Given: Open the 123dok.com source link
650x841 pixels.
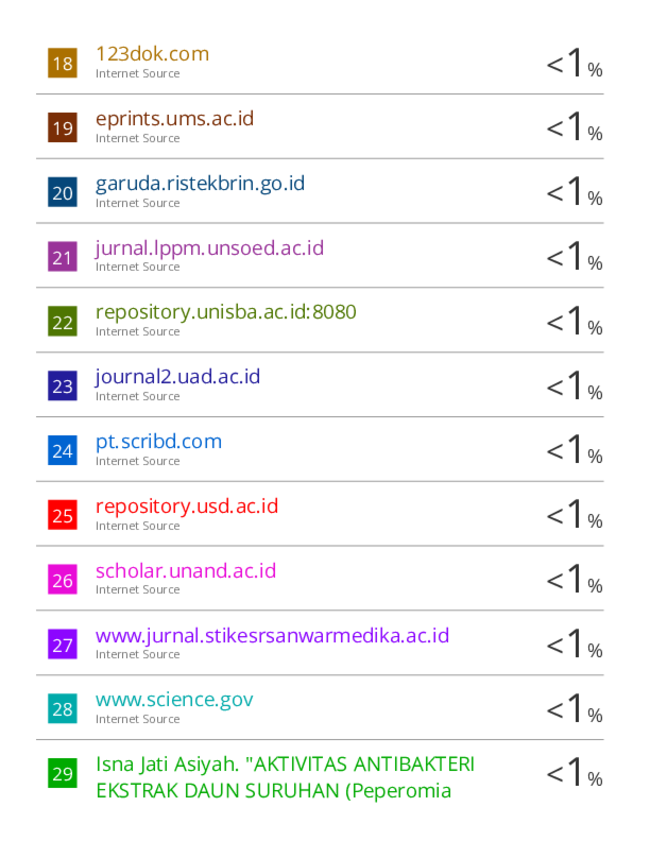Looking at the screenshot, I should (152, 54).
